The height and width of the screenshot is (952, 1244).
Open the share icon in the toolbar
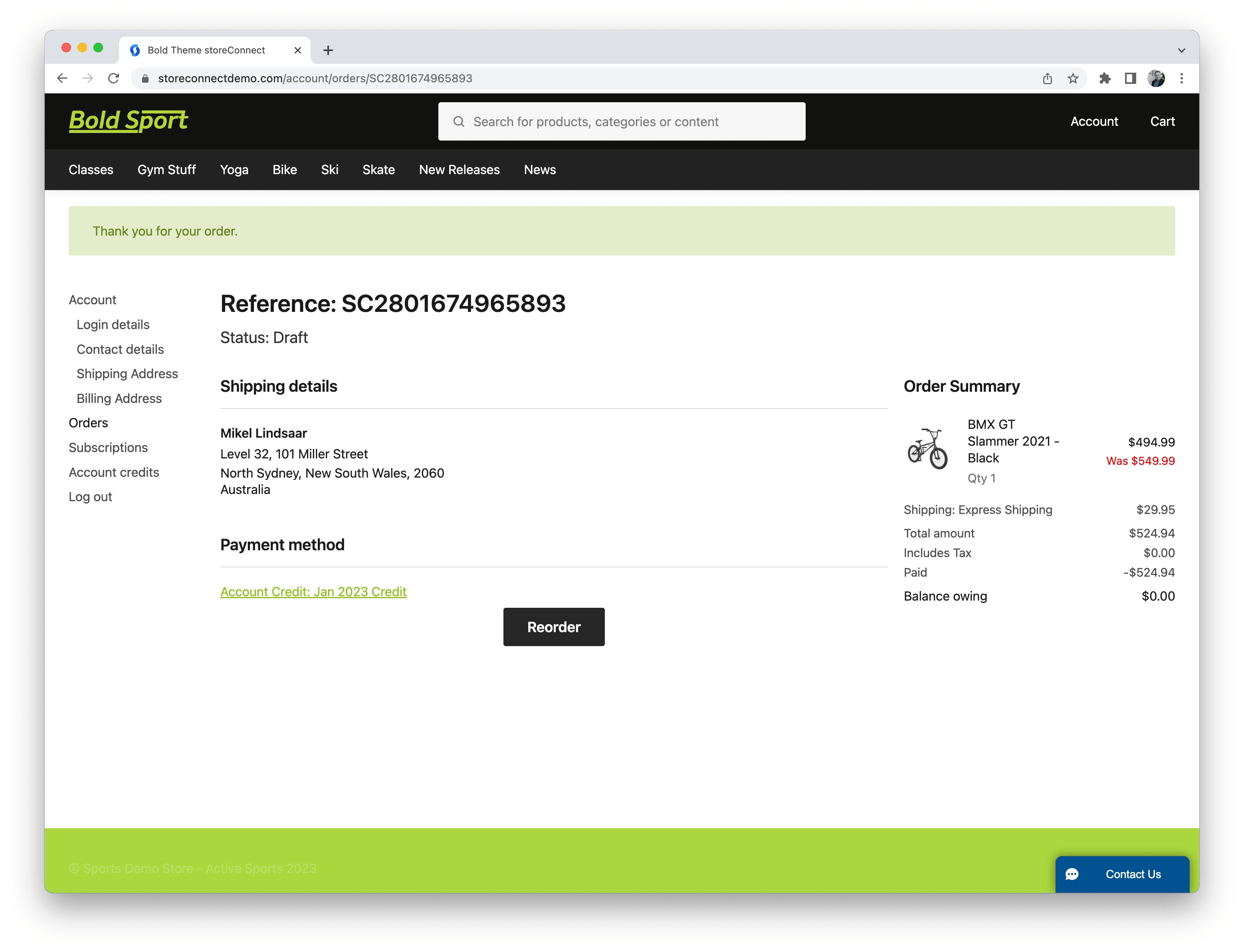[x=1047, y=78]
